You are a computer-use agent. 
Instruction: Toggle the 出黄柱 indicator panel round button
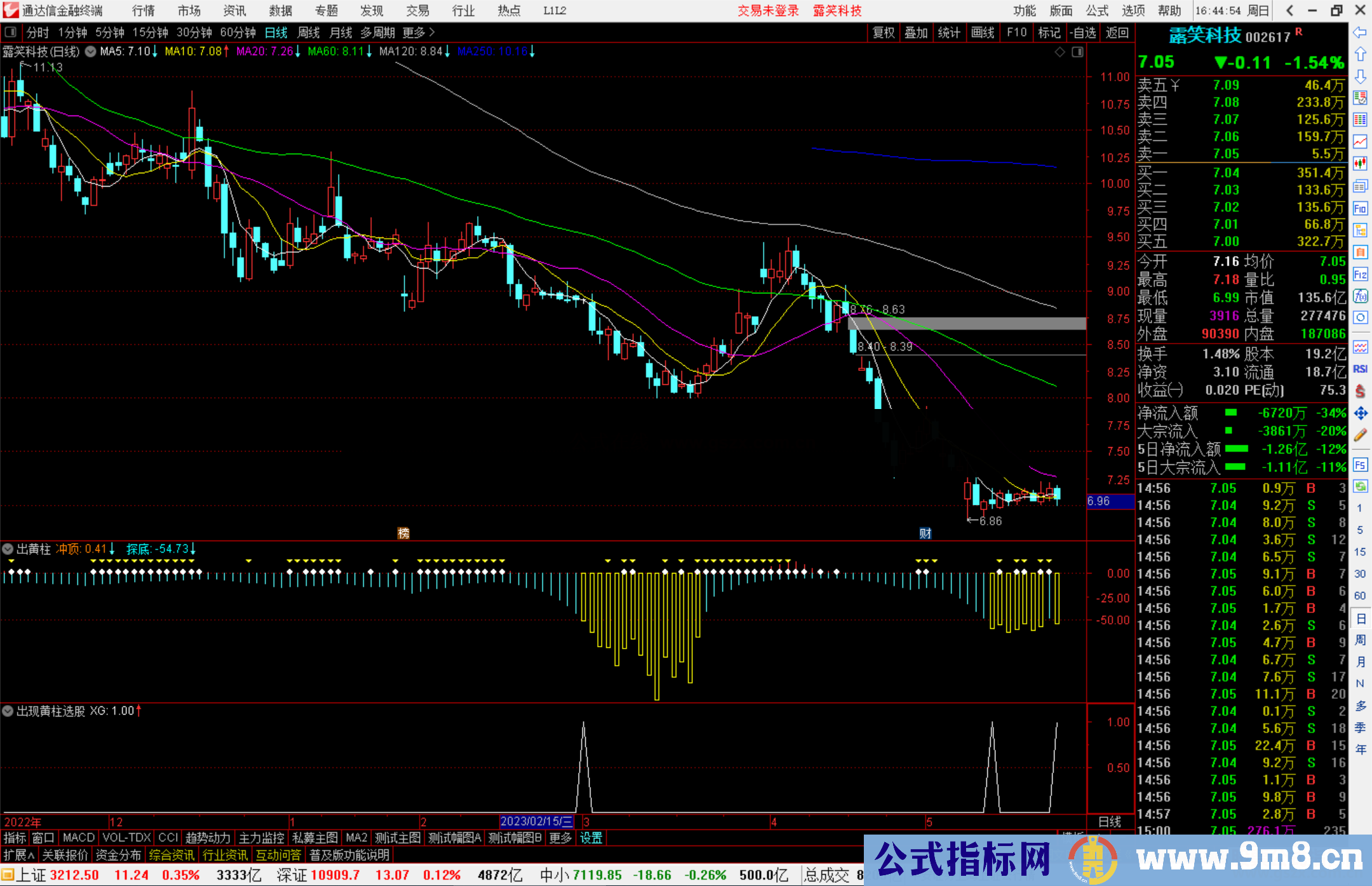coord(8,548)
